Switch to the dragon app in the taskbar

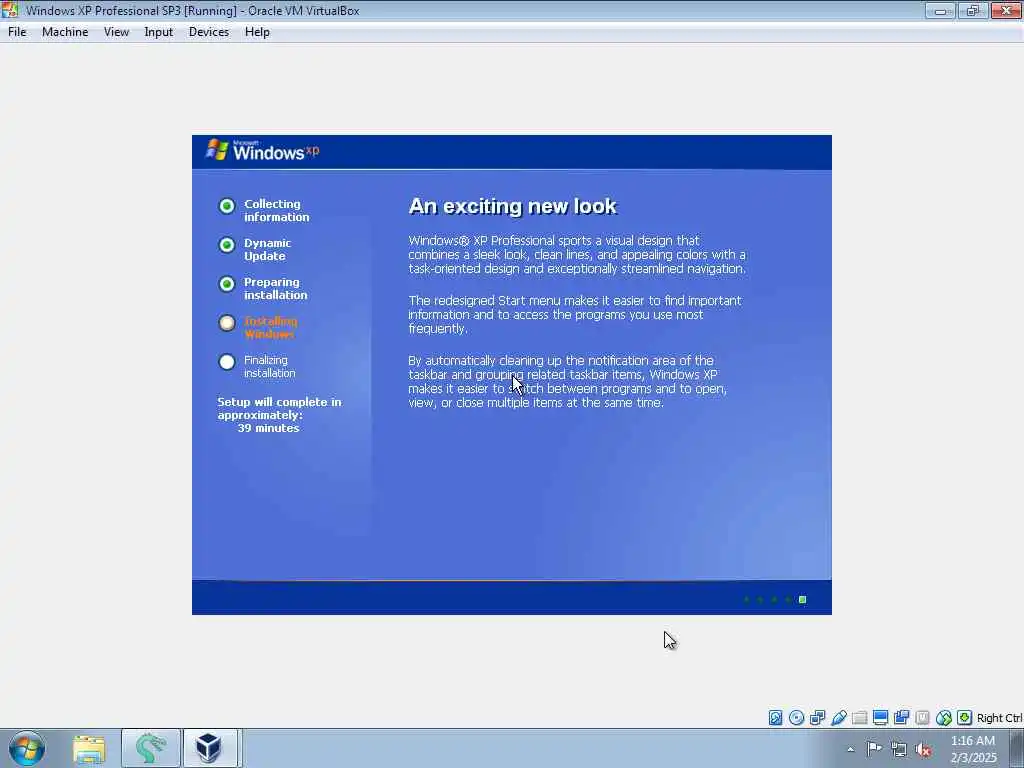tap(151, 748)
